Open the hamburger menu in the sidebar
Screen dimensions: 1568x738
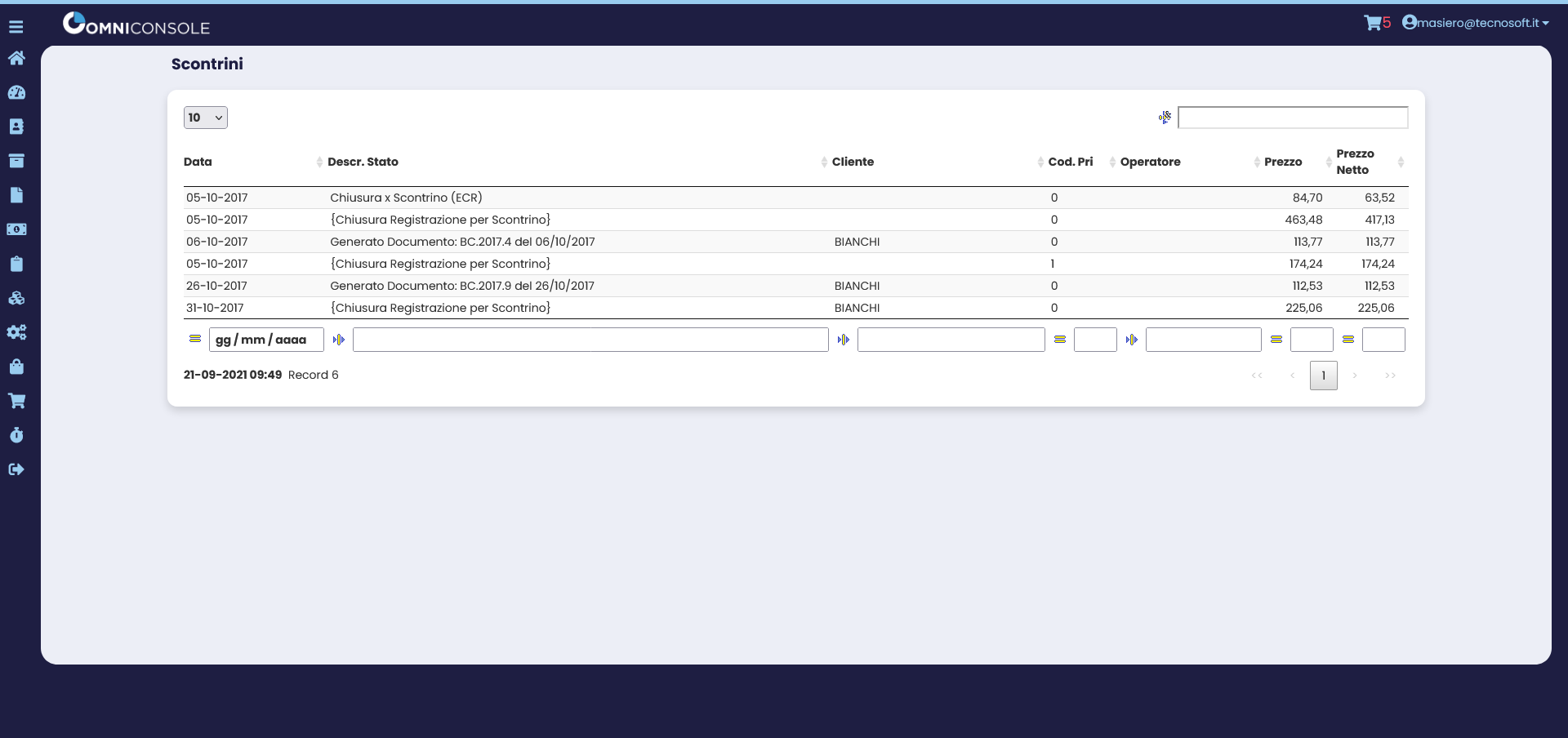click(x=16, y=27)
